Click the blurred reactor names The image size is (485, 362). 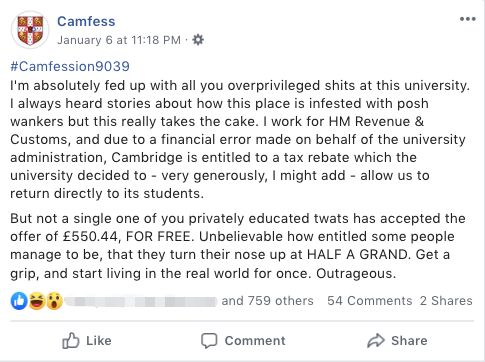[x=141, y=301]
